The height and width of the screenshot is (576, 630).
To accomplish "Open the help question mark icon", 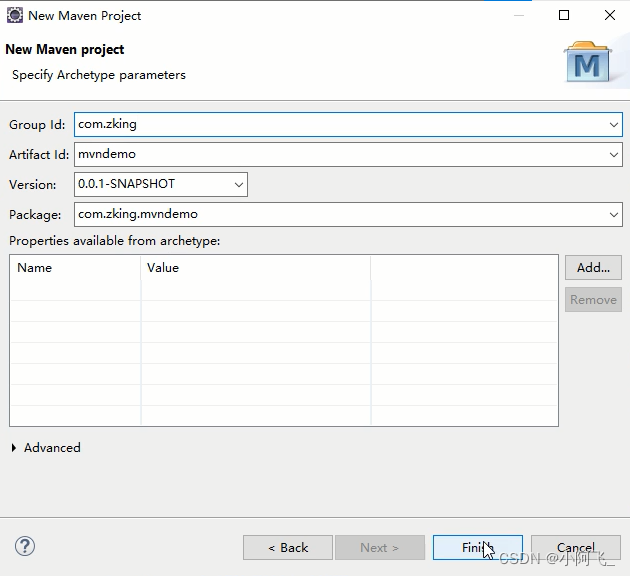I will pos(25,546).
